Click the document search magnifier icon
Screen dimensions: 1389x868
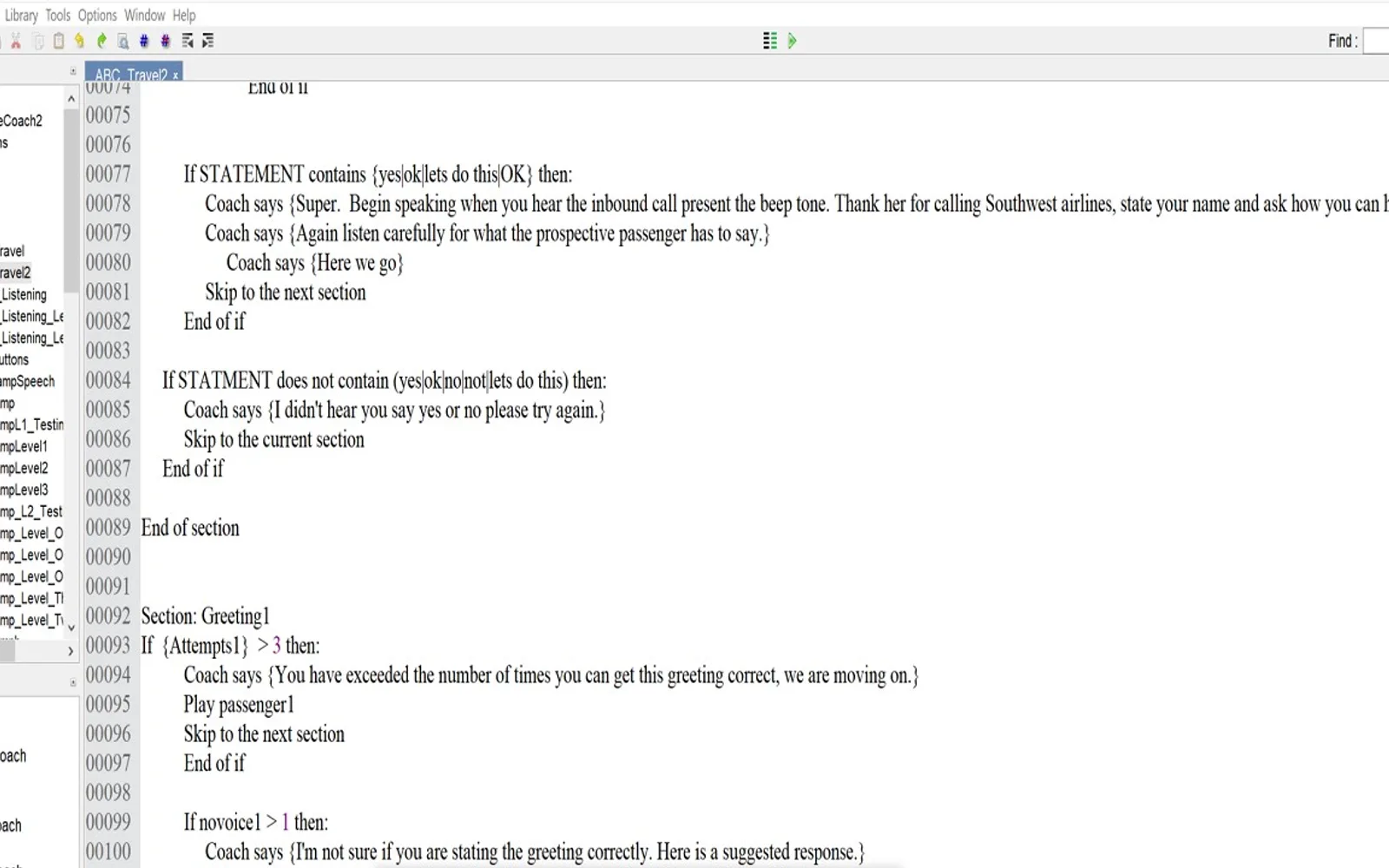coord(123,41)
